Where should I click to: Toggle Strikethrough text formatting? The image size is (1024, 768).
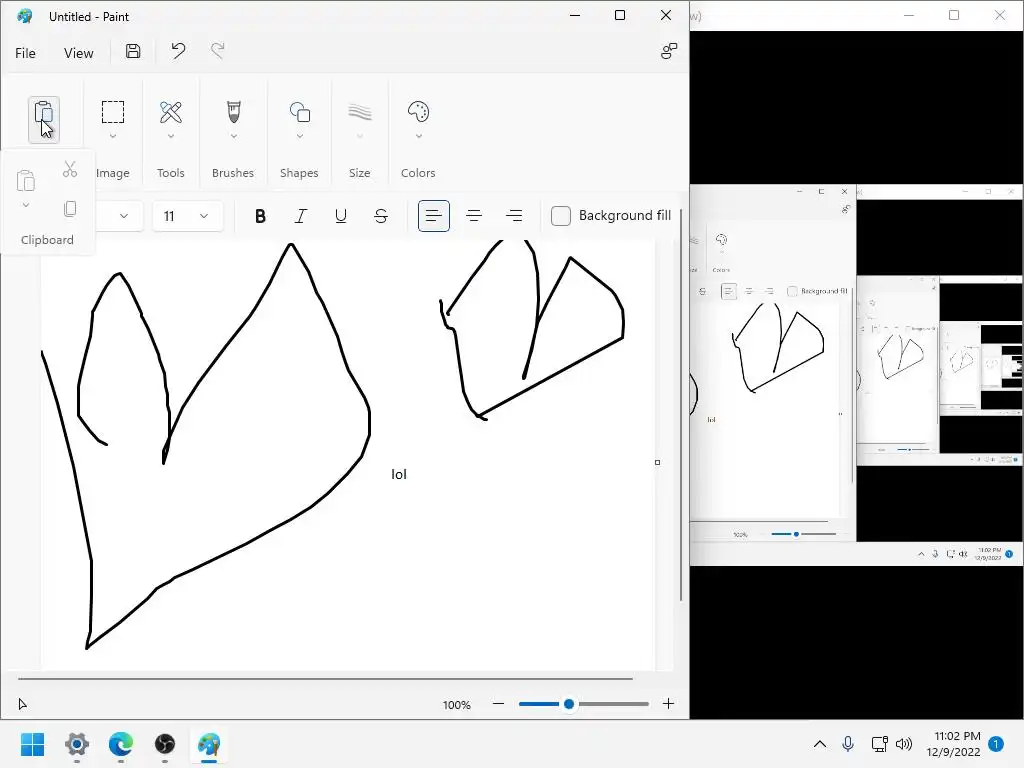click(381, 216)
